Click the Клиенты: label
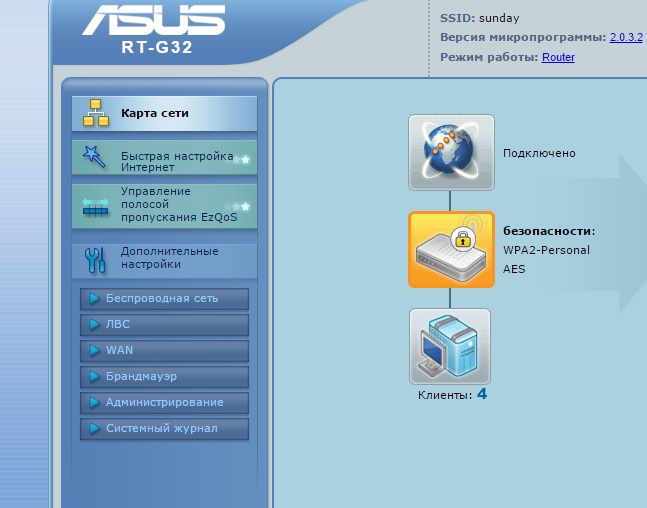 [445, 395]
